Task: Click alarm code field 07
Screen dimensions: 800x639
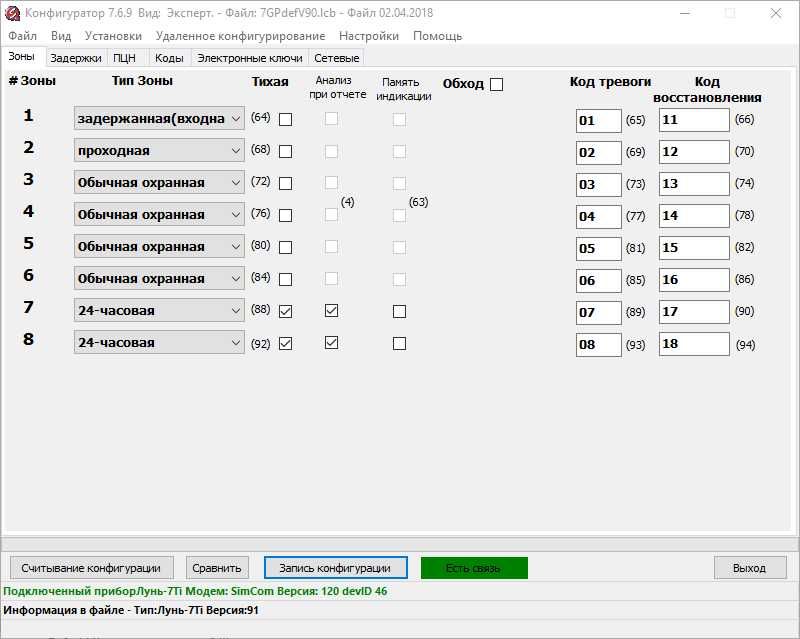Action: tap(598, 312)
